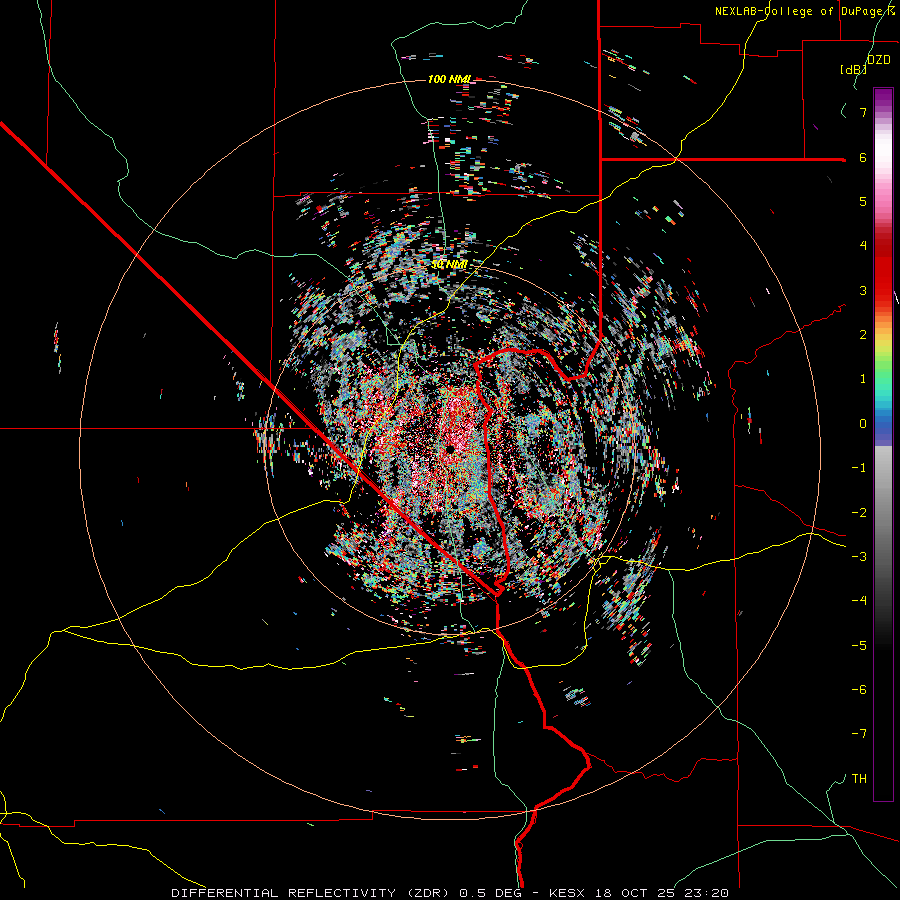
Task: Click the -4 value on the dB scale
Action: coord(859,600)
